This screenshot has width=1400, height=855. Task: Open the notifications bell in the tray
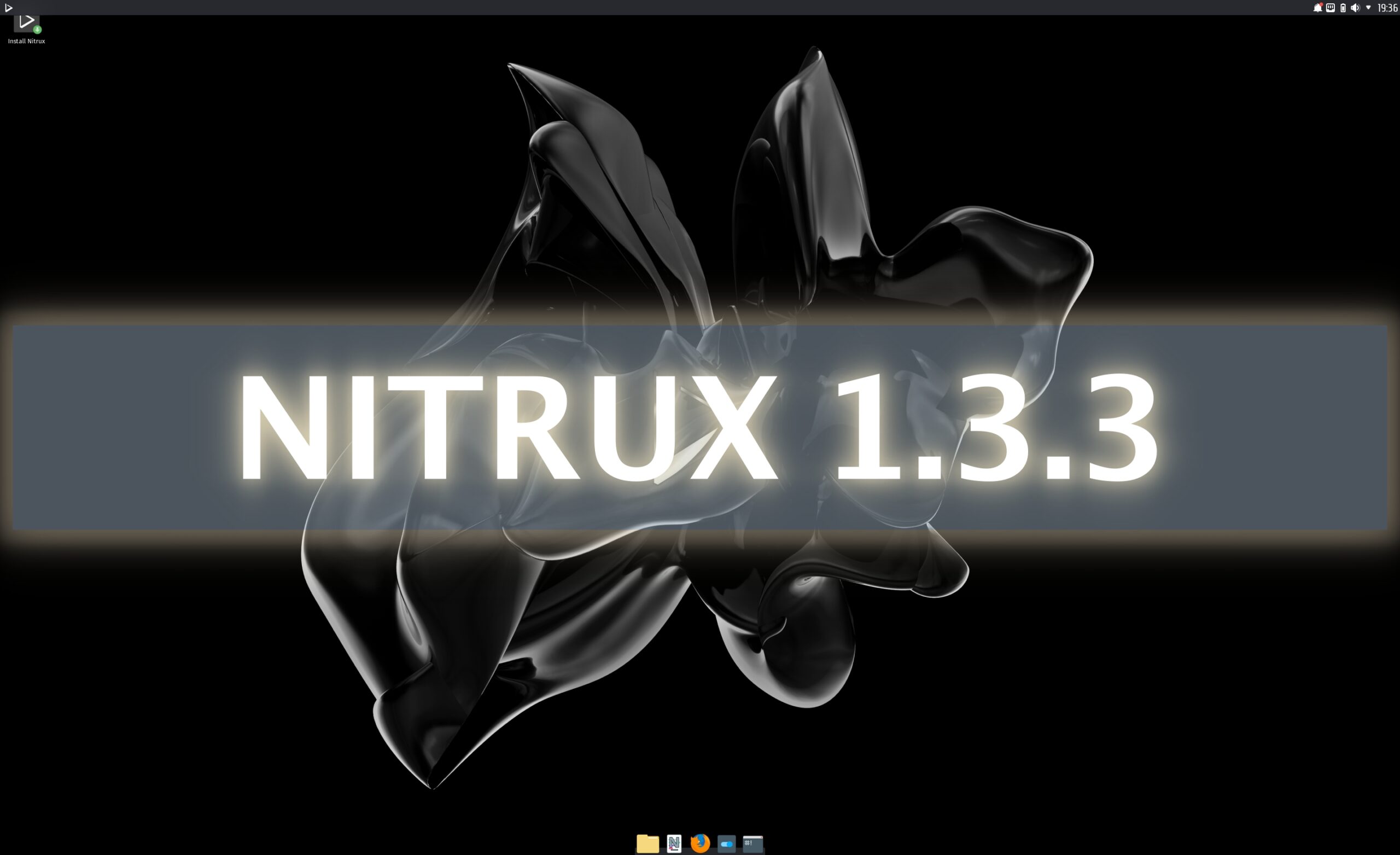[1317, 8]
